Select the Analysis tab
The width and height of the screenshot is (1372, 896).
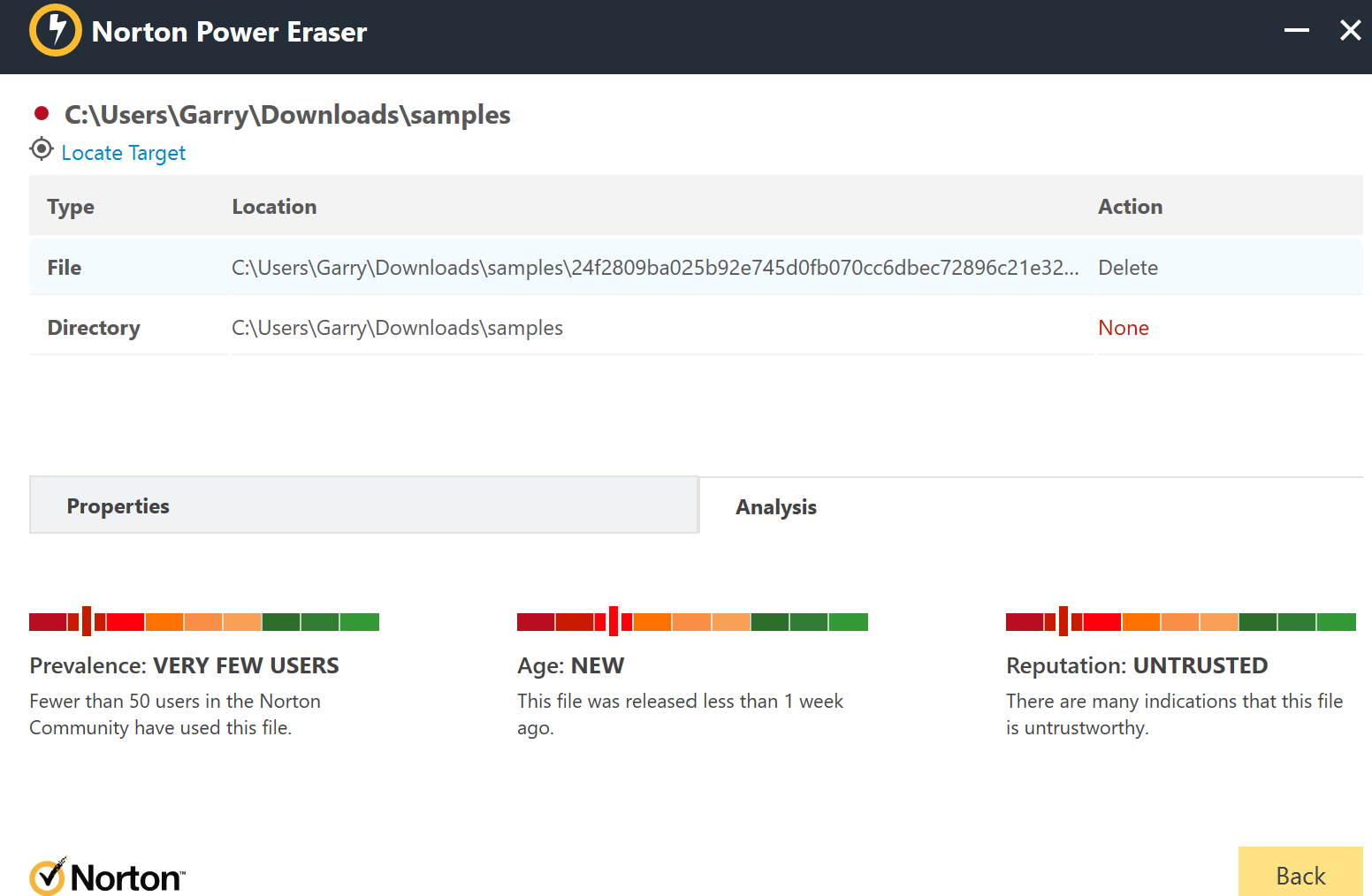click(776, 507)
